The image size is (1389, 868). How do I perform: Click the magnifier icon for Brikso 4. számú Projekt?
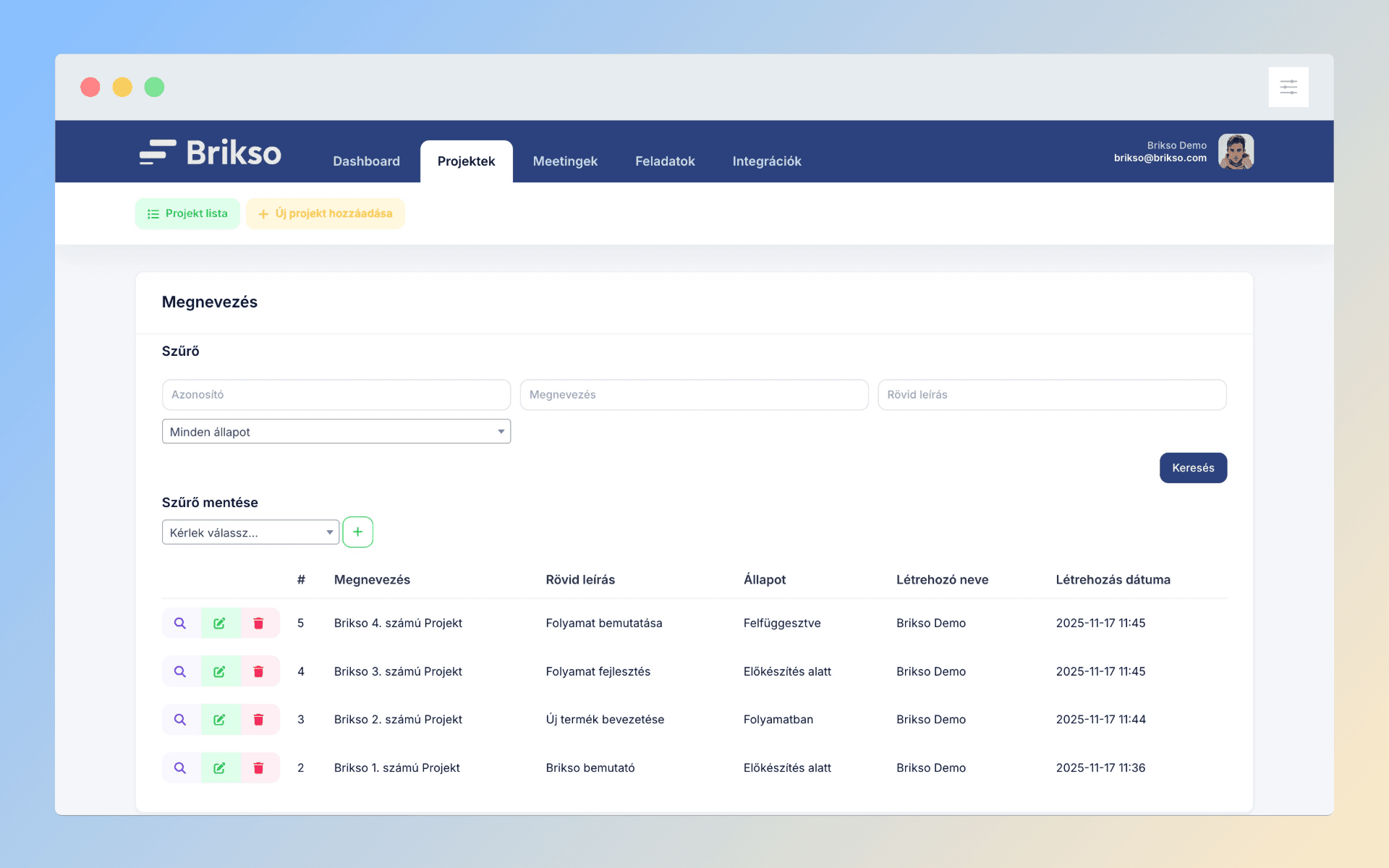coord(180,623)
